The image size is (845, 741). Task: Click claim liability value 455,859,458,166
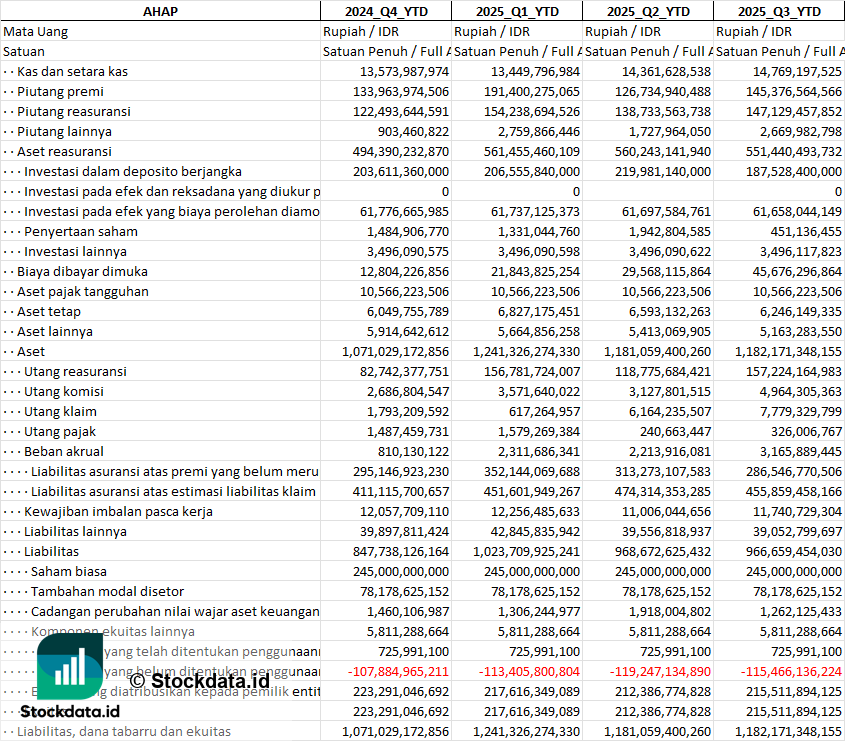794,491
